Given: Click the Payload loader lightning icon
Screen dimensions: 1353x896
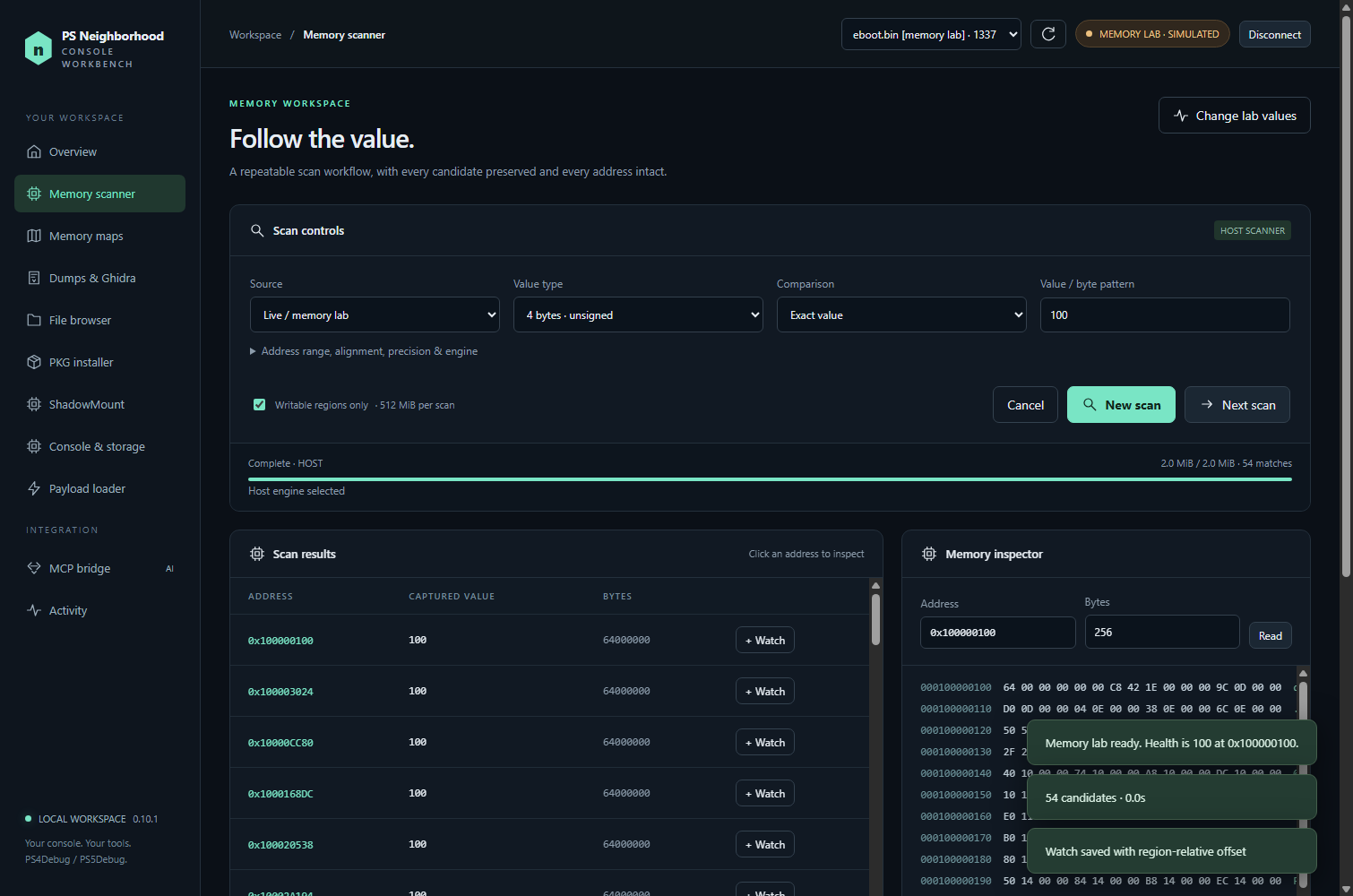Looking at the screenshot, I should point(34,488).
